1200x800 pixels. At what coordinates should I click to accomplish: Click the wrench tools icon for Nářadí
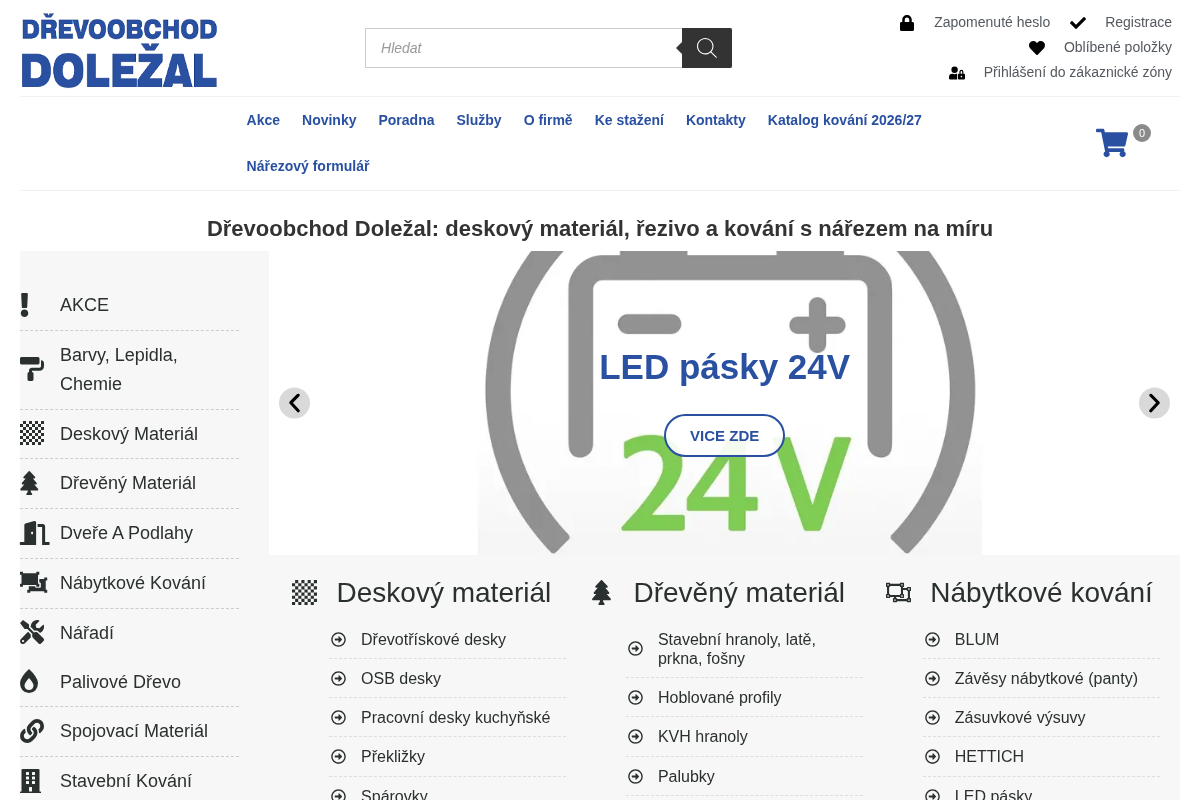click(x=32, y=632)
